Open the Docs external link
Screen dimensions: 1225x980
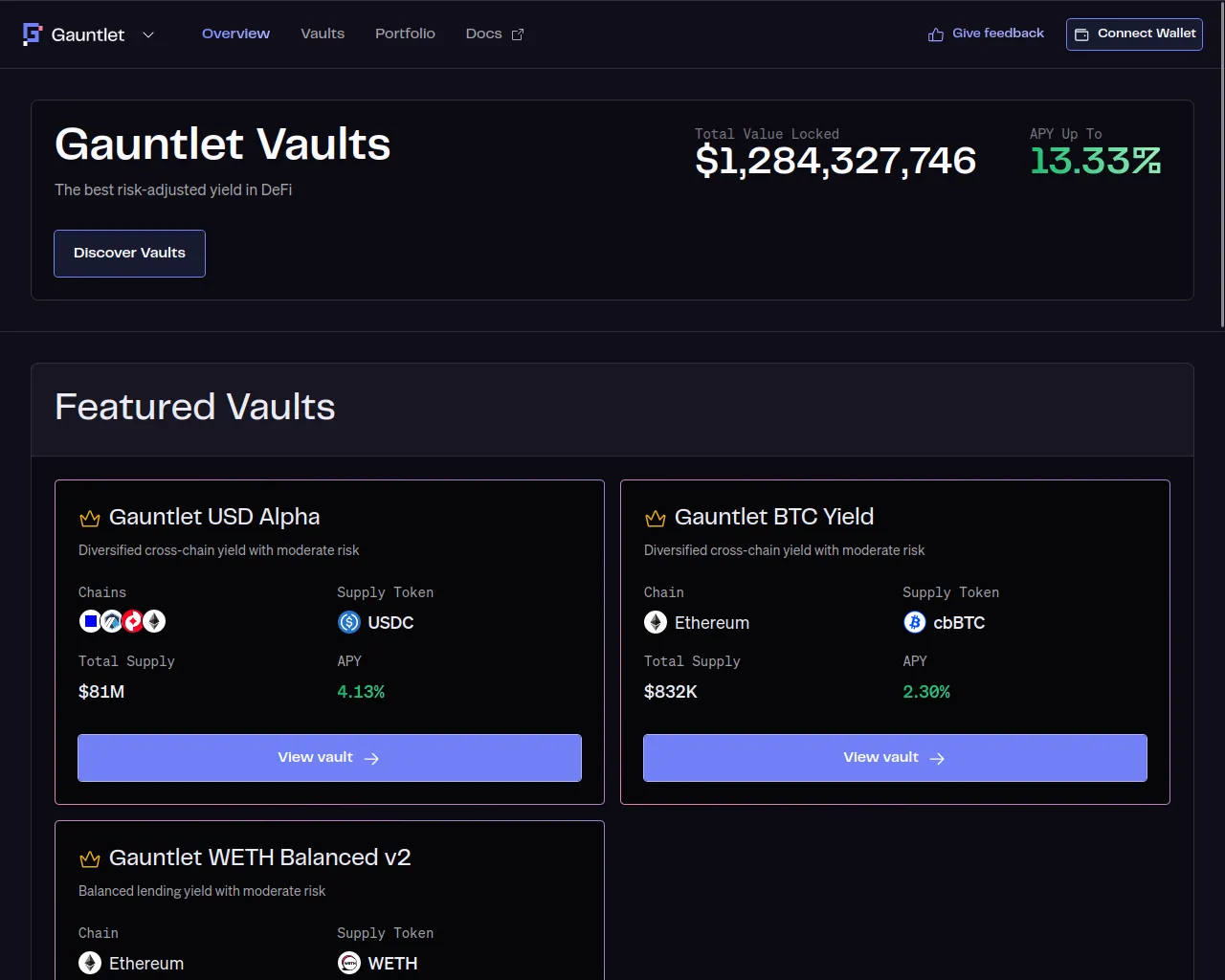[x=494, y=33]
